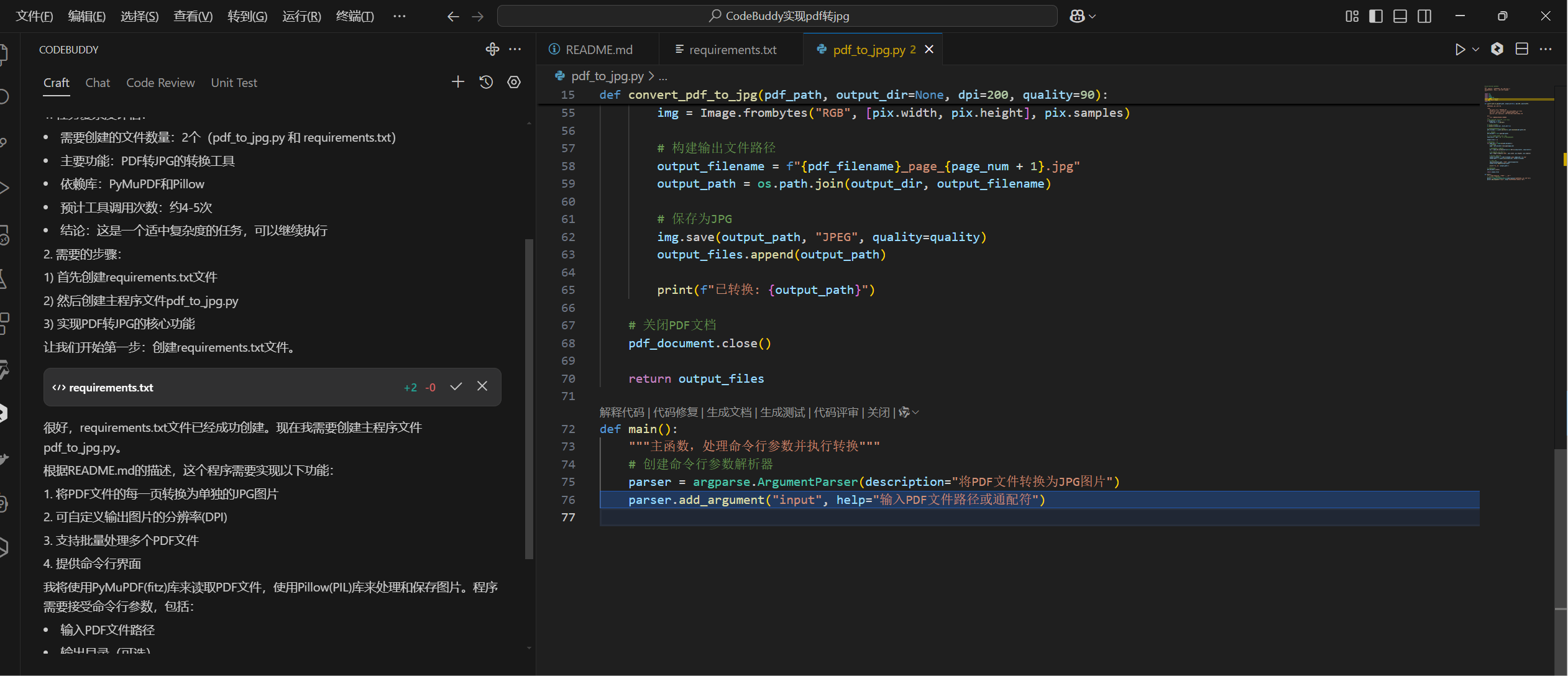Image resolution: width=1568 pixels, height=676 pixels.
Task: Click the CodeBuddy panel move icon
Action: point(492,49)
